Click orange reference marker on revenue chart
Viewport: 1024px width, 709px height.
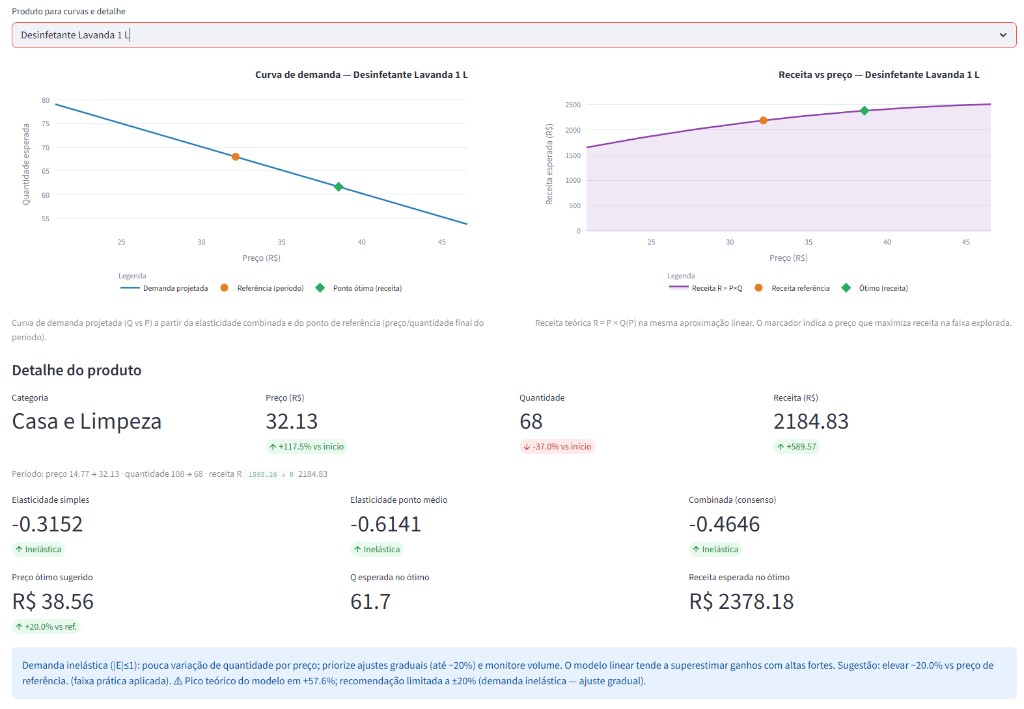tap(763, 121)
